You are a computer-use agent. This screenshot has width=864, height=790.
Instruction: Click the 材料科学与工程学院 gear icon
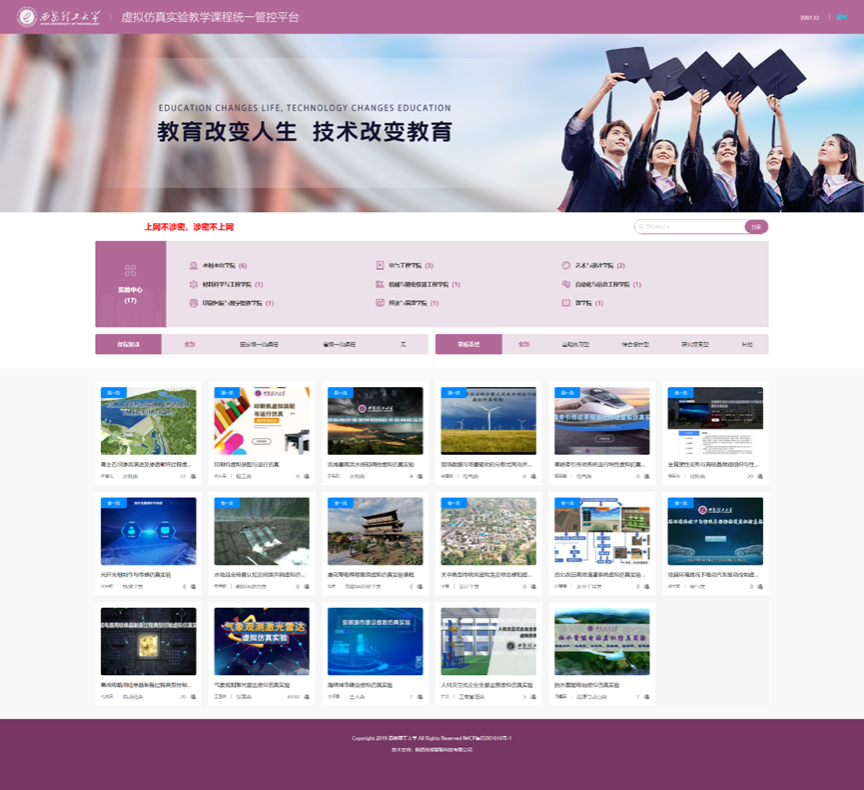(194, 284)
